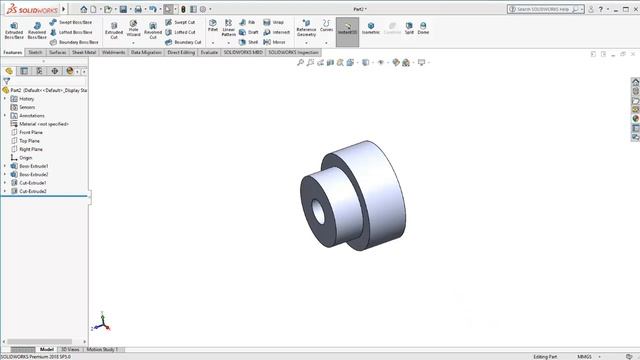The image size is (640, 360).
Task: Select the Rib feature tool
Action: (x=247, y=22)
